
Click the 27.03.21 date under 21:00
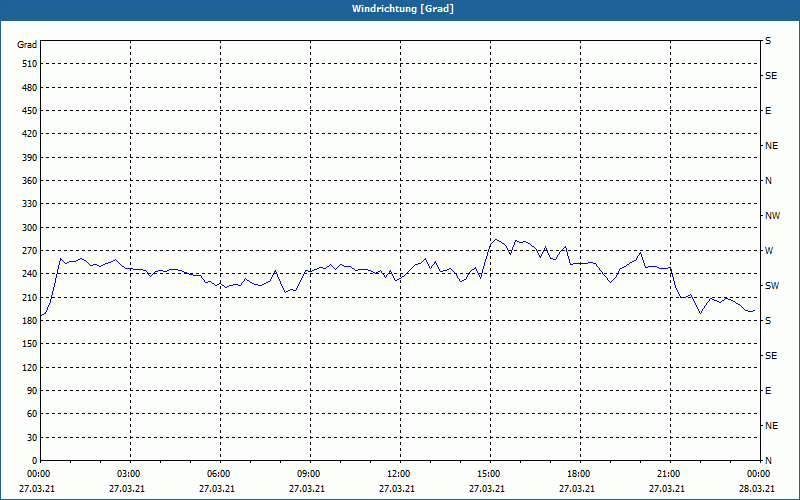pos(666,489)
